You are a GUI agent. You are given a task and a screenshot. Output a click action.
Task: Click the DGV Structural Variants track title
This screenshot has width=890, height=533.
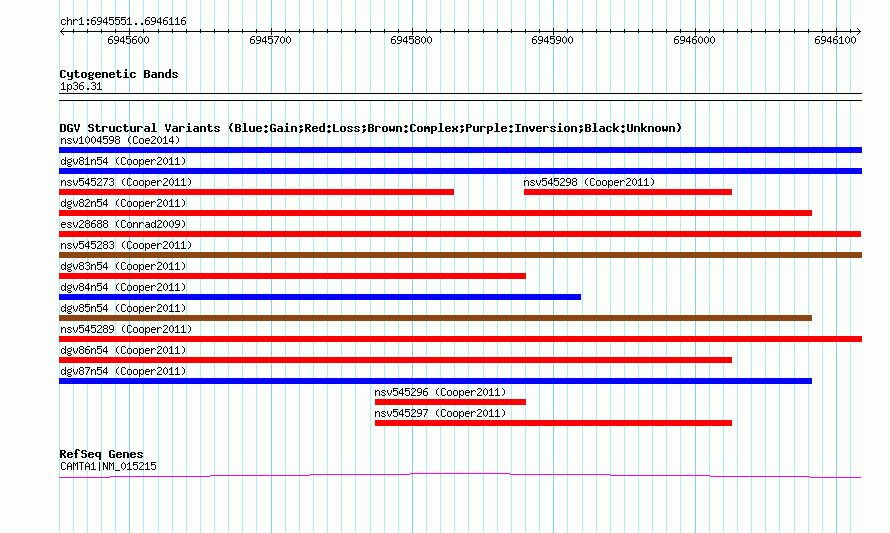click(x=370, y=128)
